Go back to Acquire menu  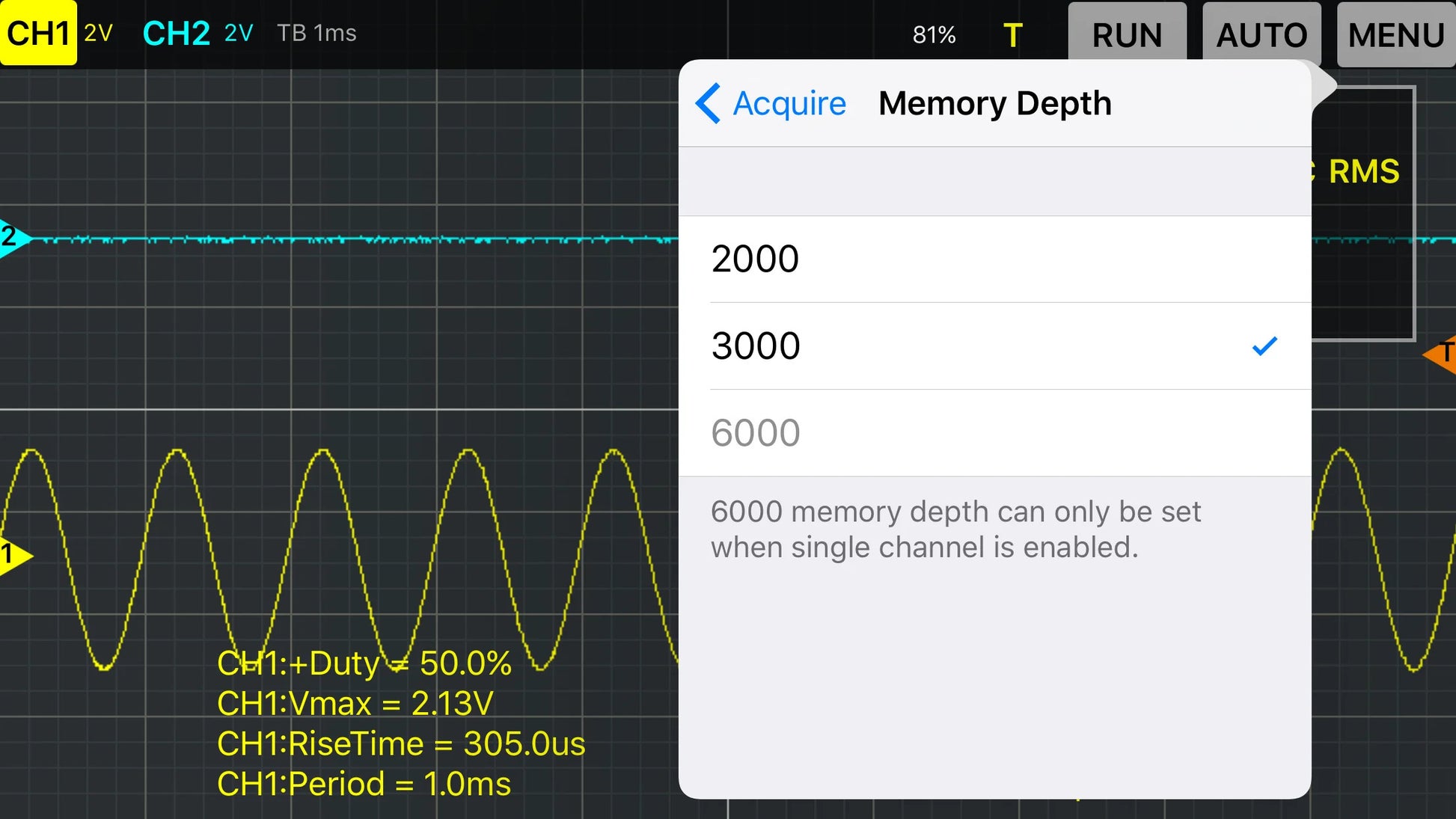[x=789, y=103]
